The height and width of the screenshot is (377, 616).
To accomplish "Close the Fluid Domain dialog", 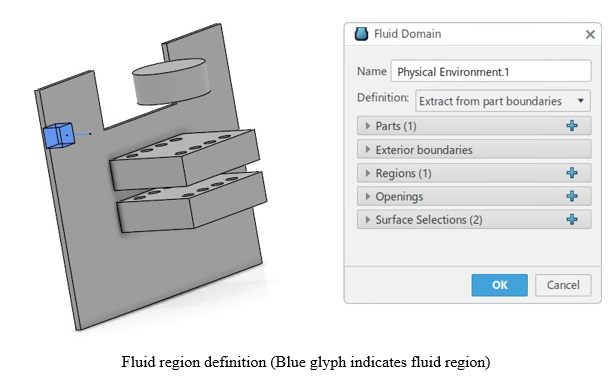I will 590,35.
